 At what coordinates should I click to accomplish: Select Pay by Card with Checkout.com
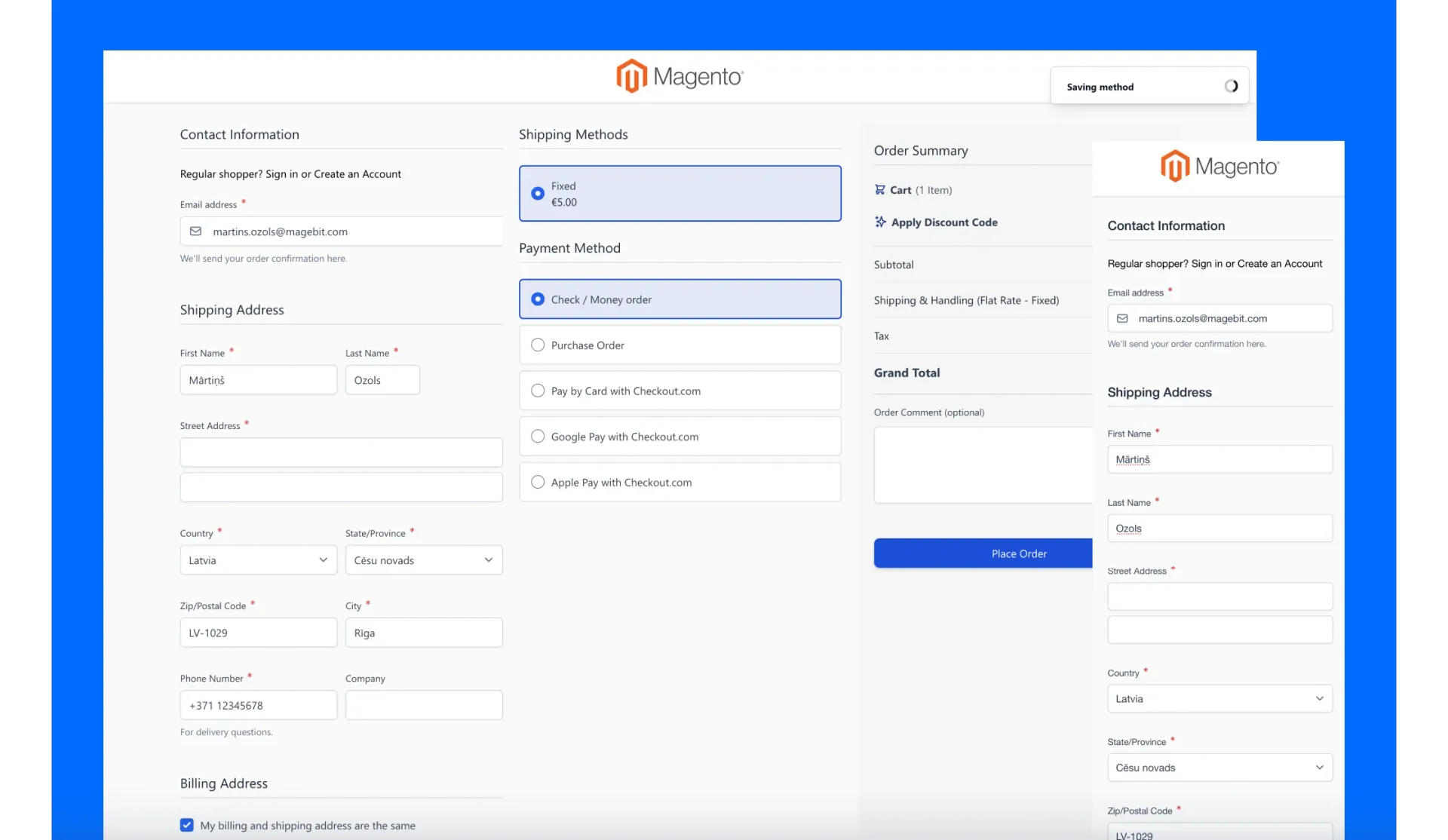coord(680,391)
